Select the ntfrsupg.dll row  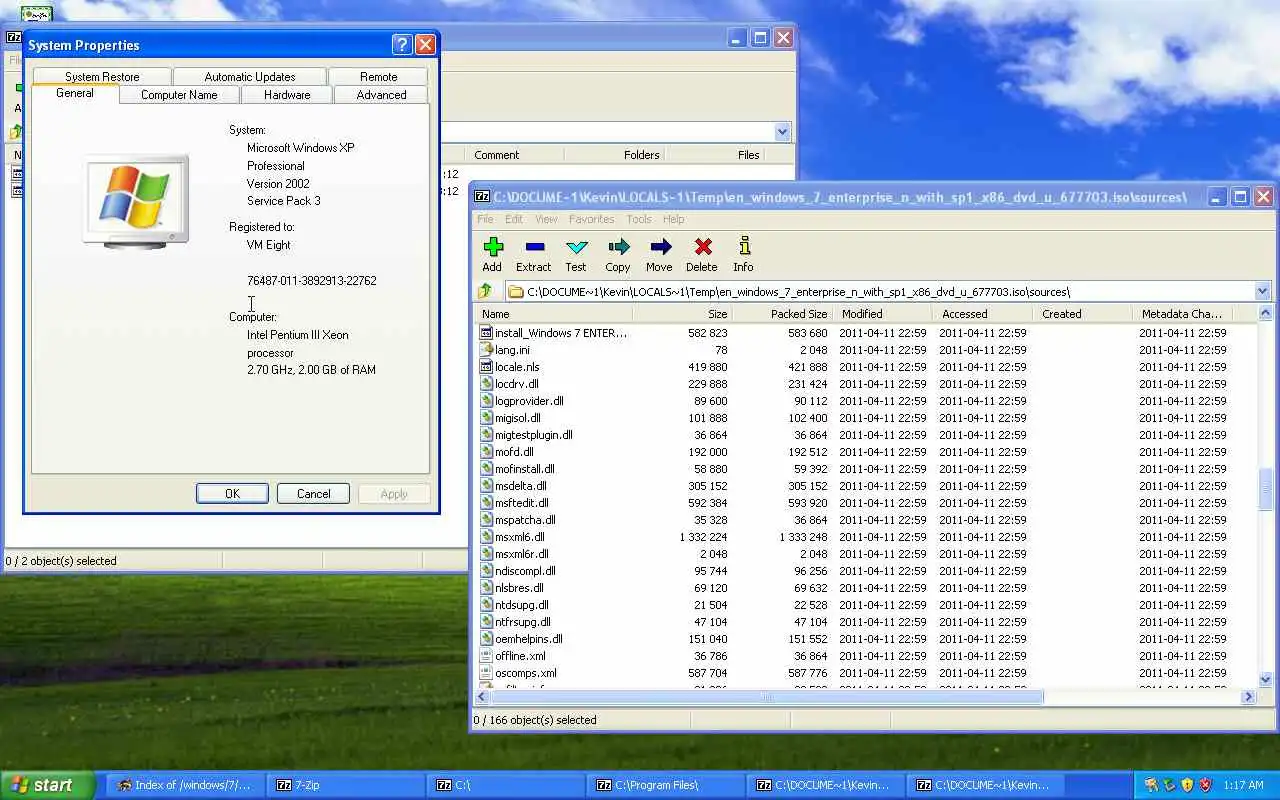pyautogui.click(x=865, y=622)
